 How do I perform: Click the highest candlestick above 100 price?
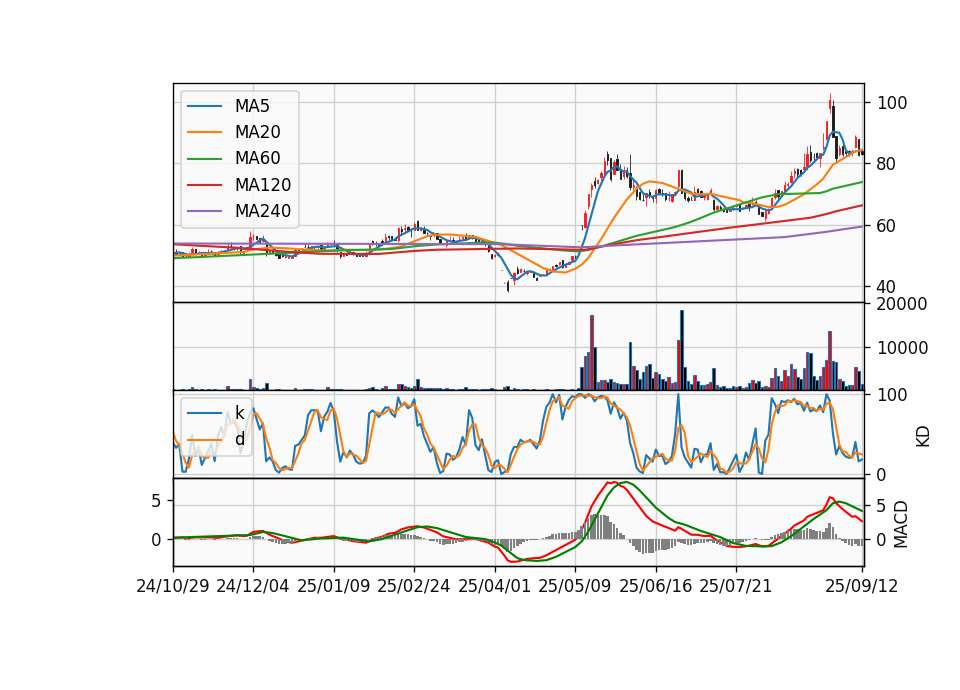[830, 104]
